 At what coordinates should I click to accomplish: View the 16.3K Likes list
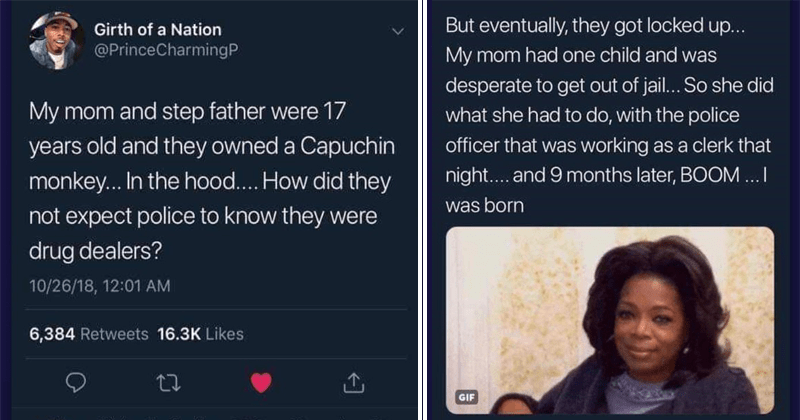[x=200, y=333]
